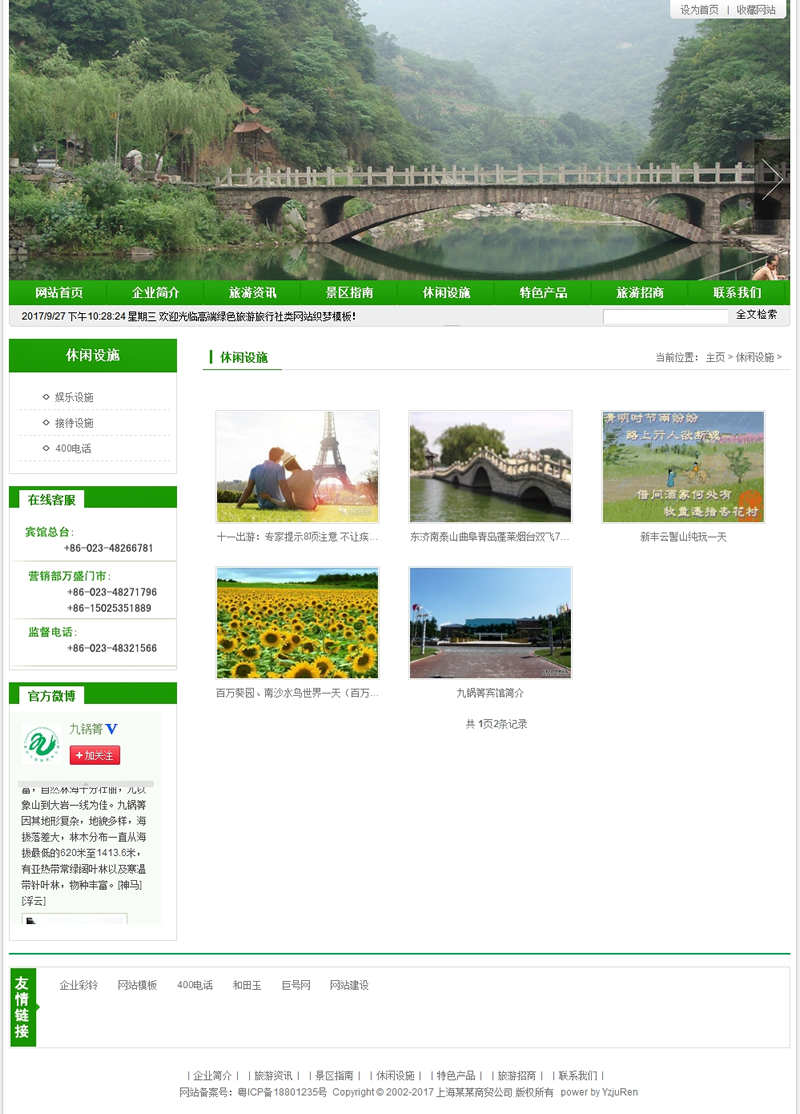This screenshot has width=800, height=1114.
Task: Select 特色产品 in the green navigation bar
Action: click(x=543, y=293)
